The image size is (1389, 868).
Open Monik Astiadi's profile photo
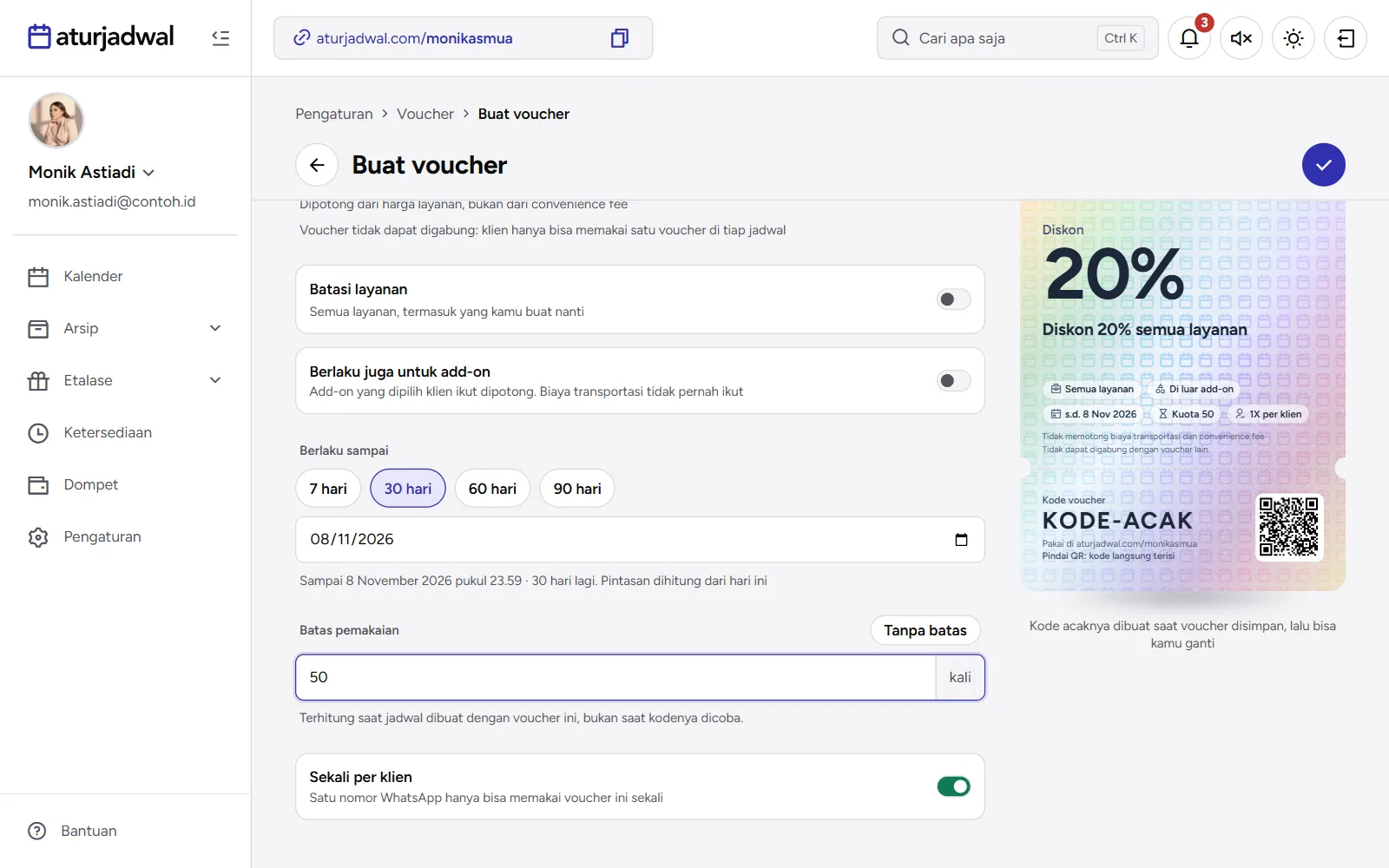(x=56, y=121)
